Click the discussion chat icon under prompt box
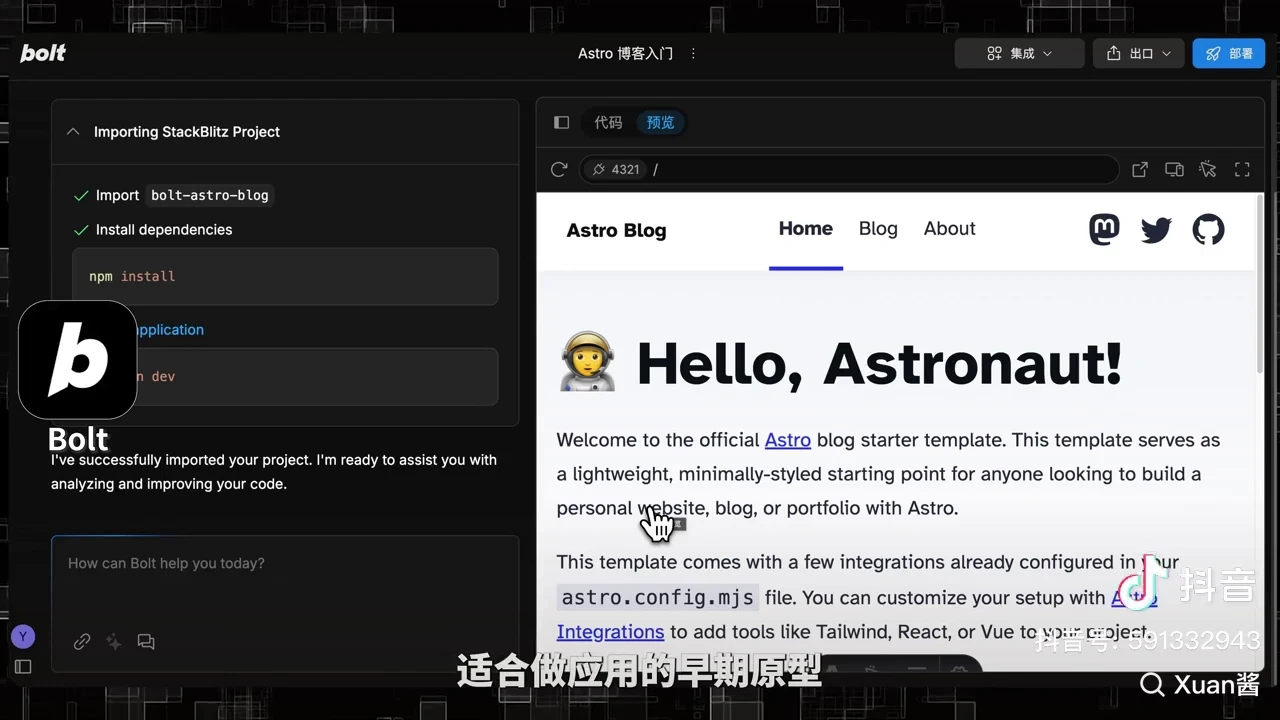The height and width of the screenshot is (720, 1280). point(146,642)
